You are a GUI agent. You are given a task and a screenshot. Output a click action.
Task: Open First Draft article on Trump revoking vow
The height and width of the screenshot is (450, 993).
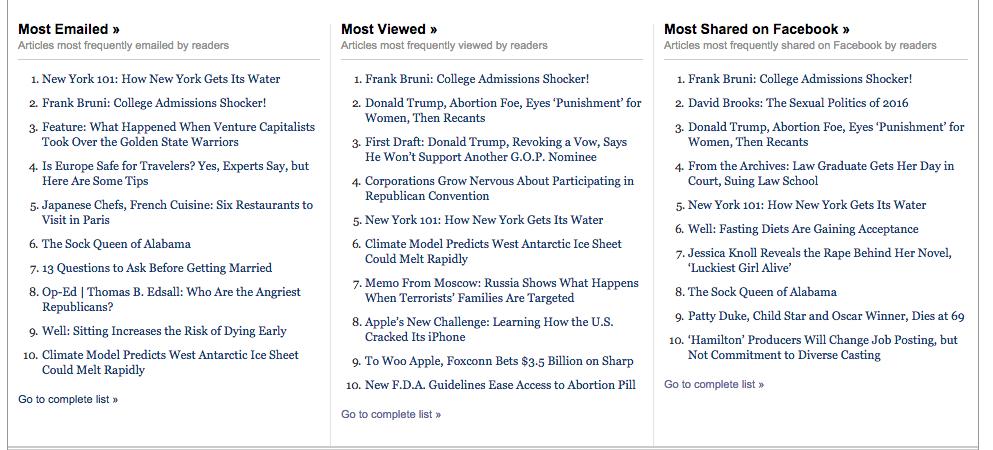pyautogui.click(x=497, y=150)
